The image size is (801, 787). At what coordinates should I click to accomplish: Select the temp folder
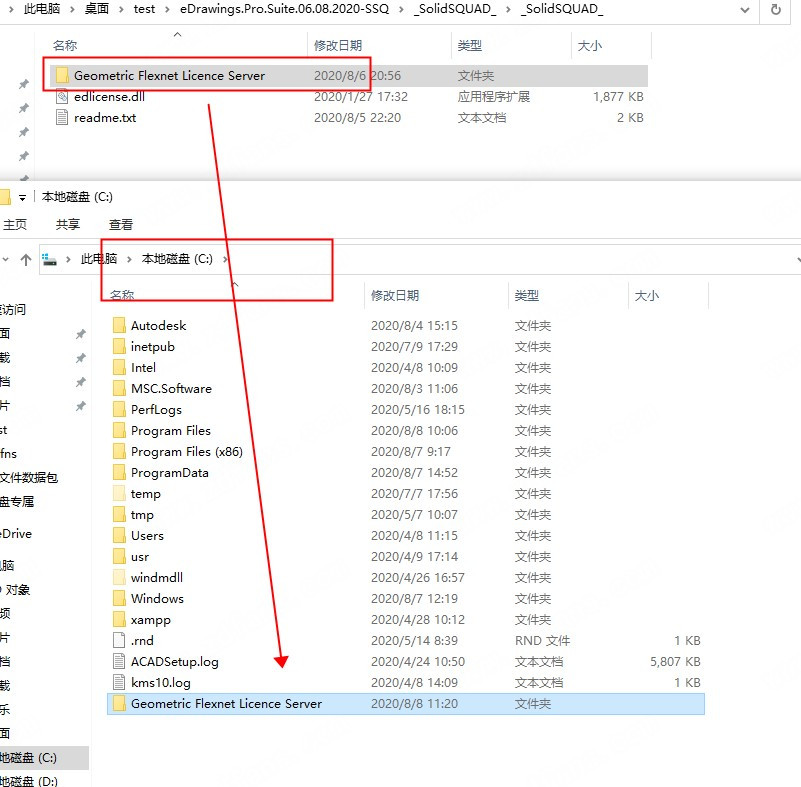[408, 493]
